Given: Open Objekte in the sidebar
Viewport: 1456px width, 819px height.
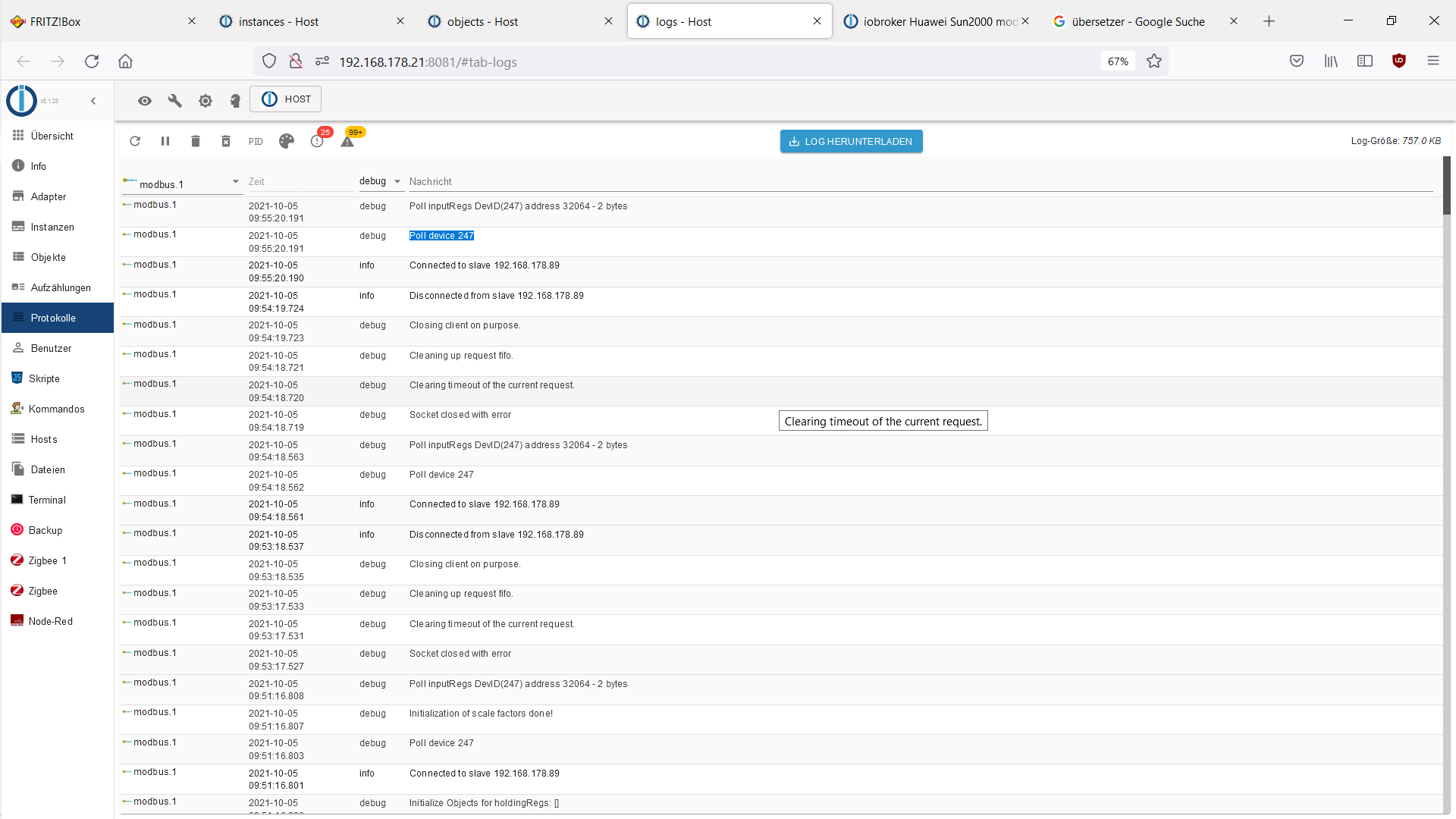Looking at the screenshot, I should (58, 257).
